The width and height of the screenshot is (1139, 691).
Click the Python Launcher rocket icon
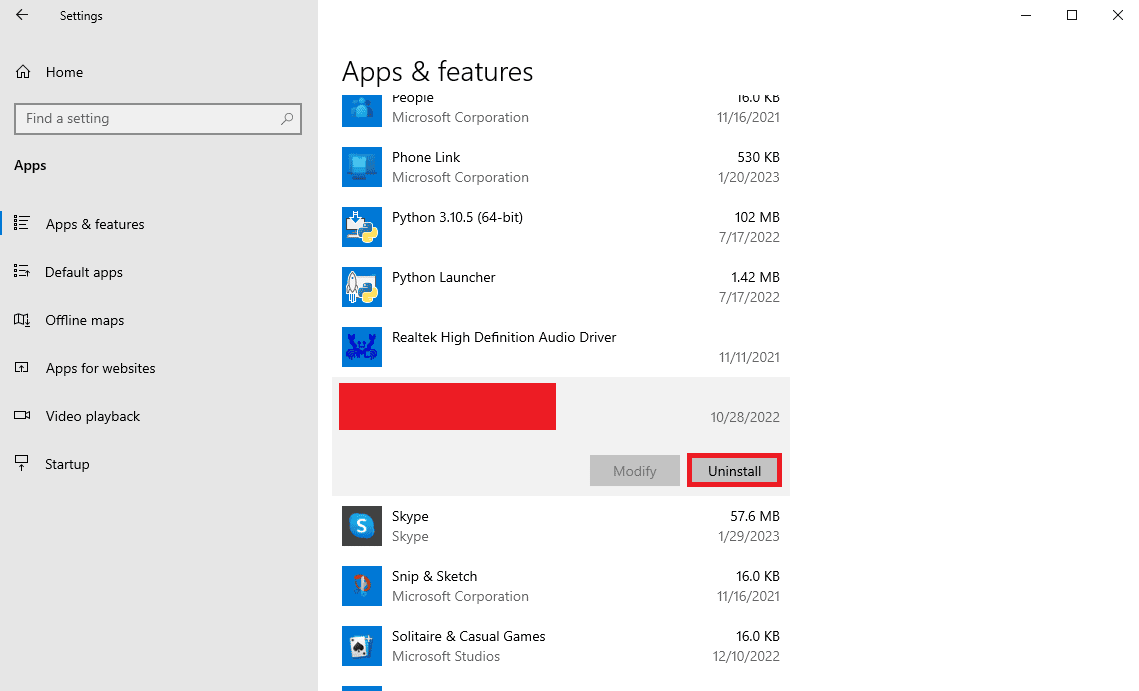361,287
